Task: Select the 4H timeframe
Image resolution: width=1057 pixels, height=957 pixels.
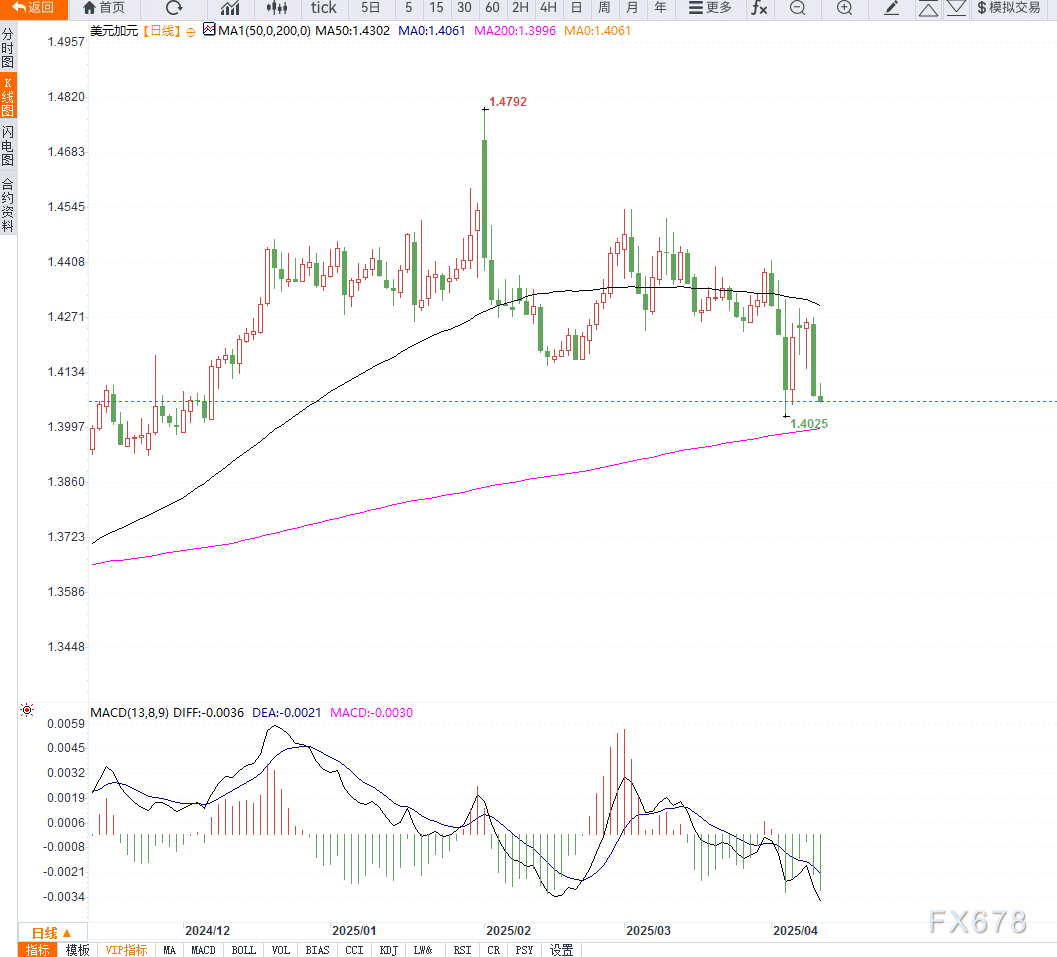Action: pos(548,8)
